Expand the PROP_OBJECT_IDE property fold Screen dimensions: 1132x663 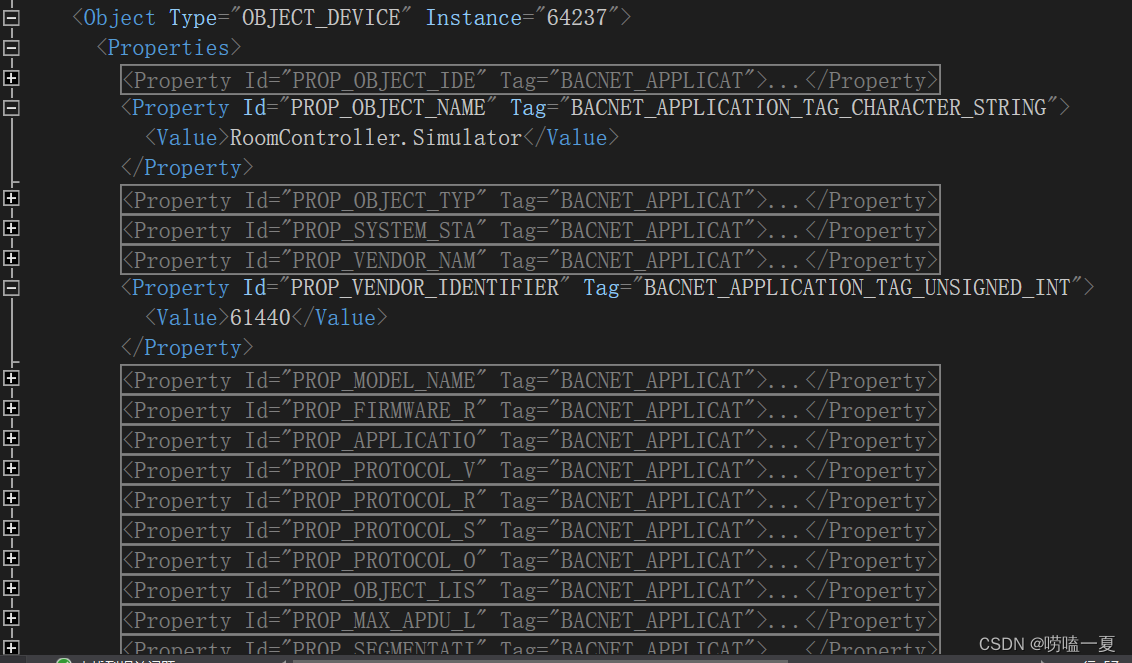[x=11, y=78]
